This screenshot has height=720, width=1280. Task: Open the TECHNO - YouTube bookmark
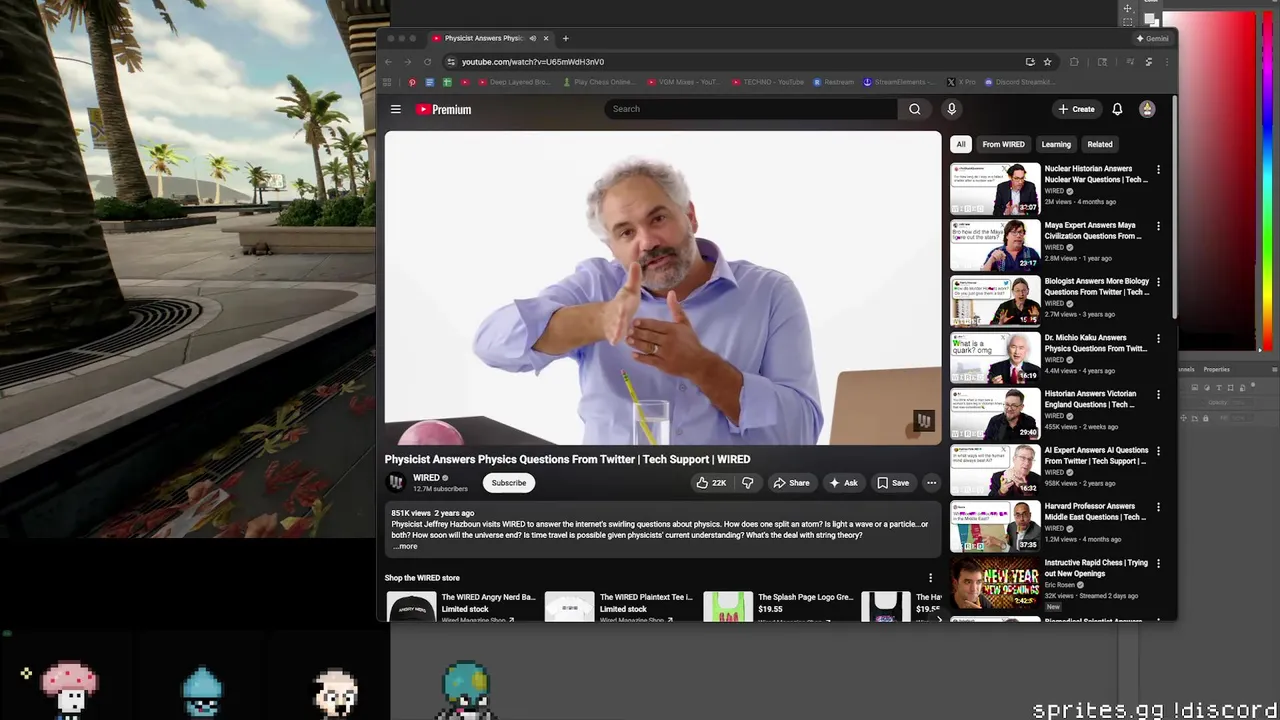768,82
